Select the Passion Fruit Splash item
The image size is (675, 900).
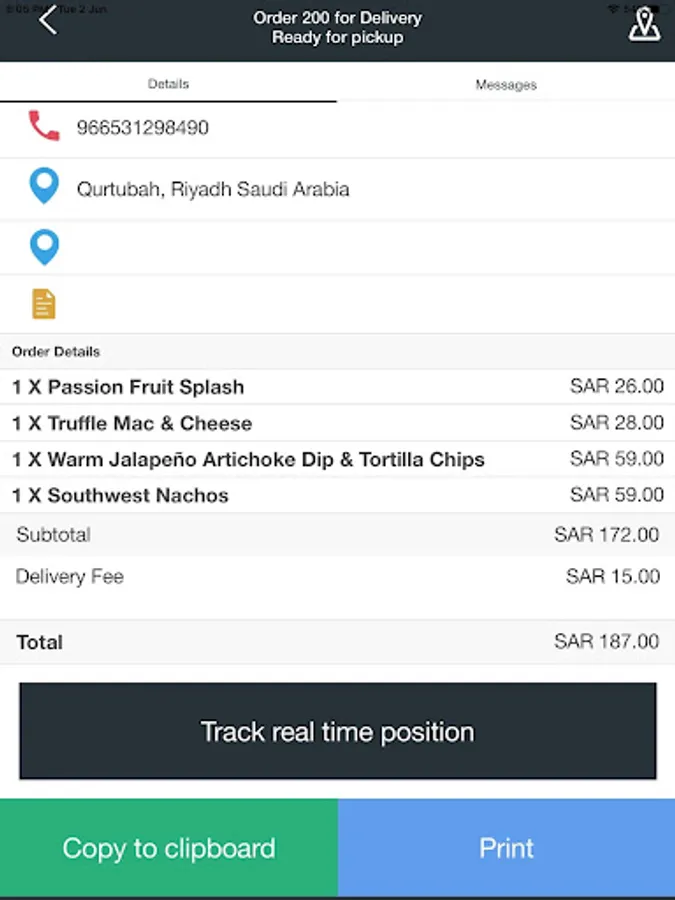coord(128,387)
